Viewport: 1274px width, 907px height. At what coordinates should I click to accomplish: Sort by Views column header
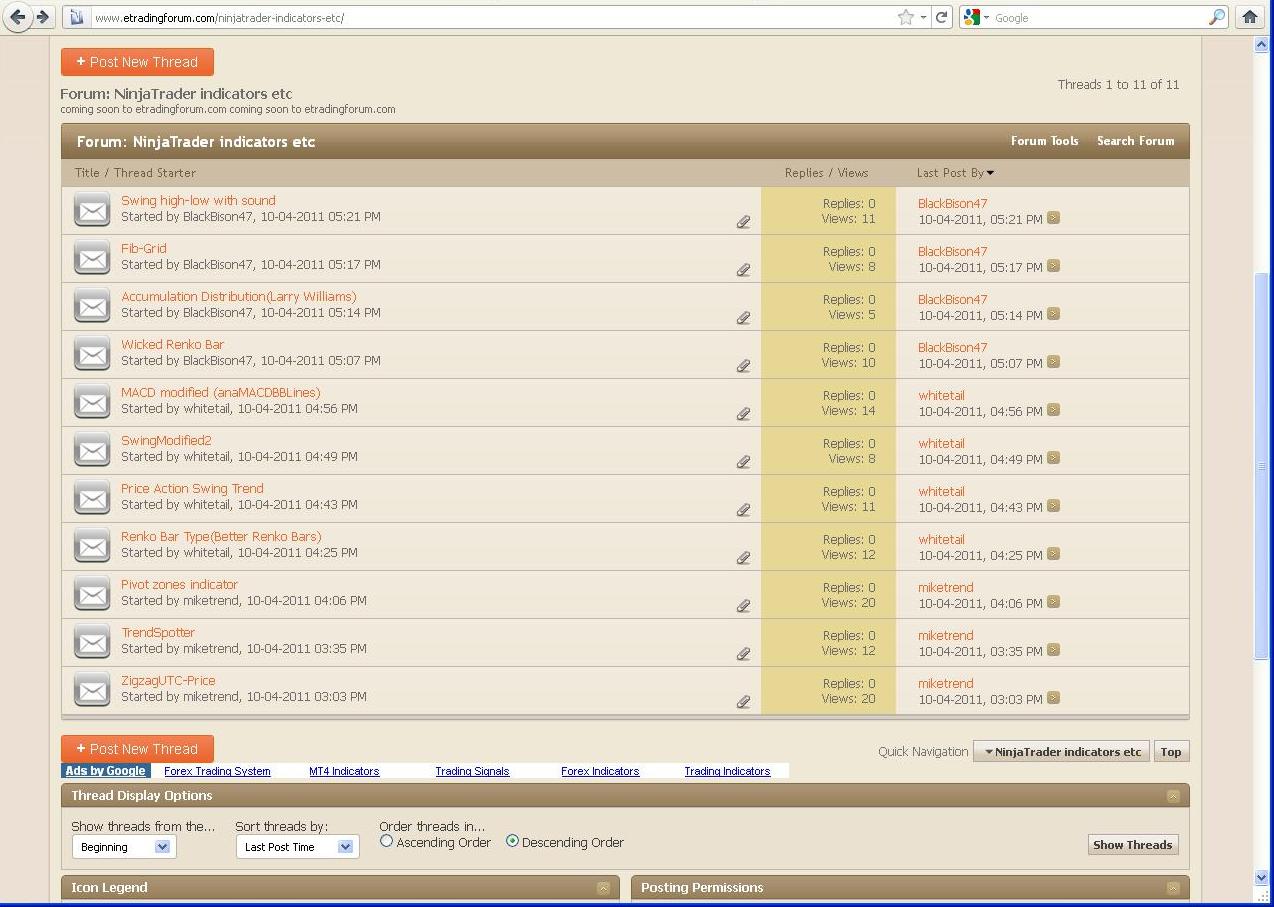853,173
